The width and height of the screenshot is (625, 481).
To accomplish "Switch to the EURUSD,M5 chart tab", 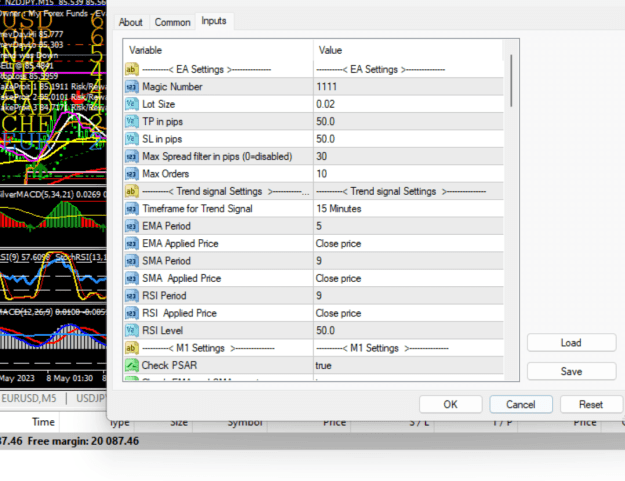I will tap(29, 398).
